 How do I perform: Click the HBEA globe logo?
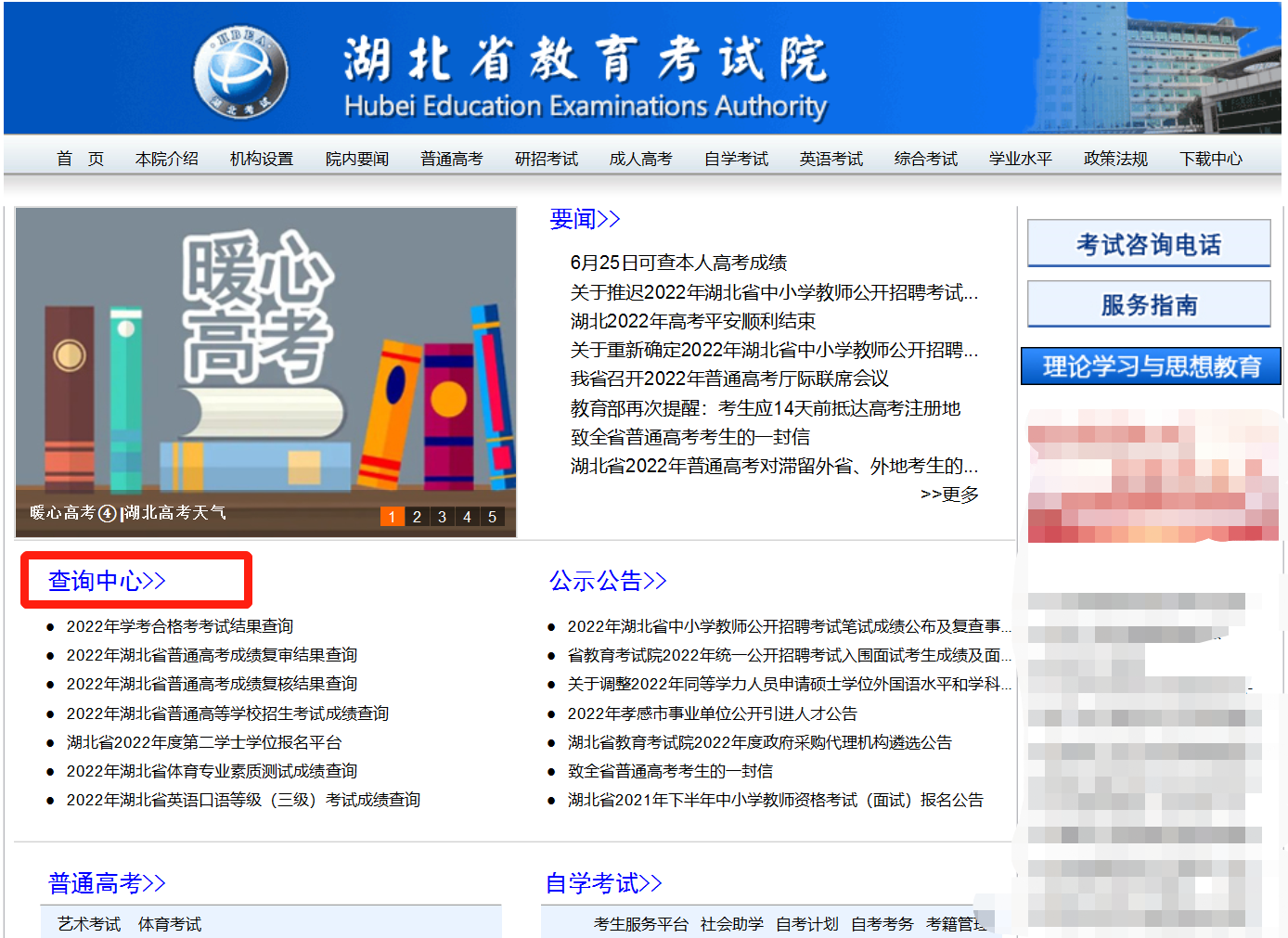(241, 72)
